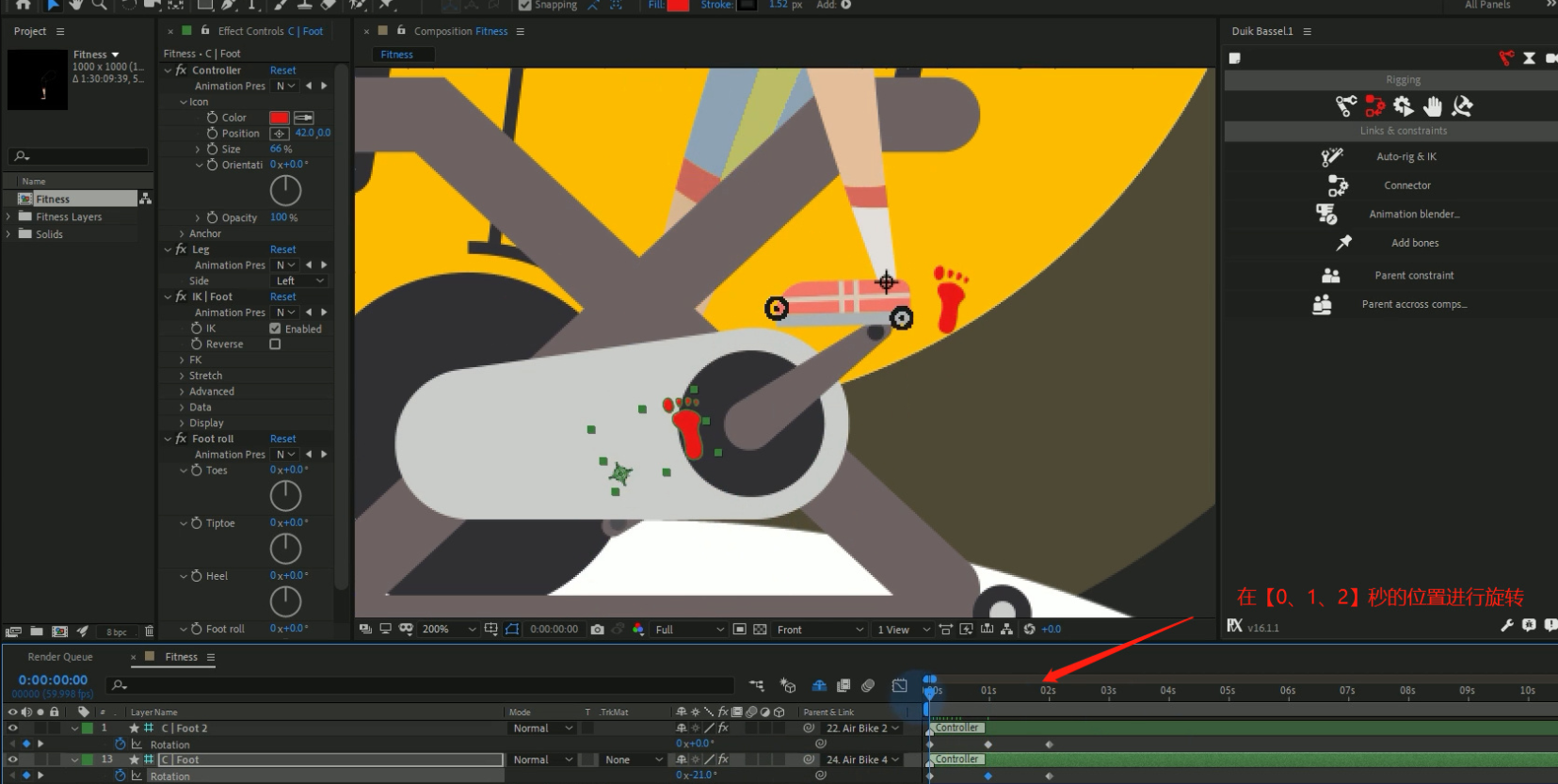The width and height of the screenshot is (1558, 784).
Task: Reset the Leg effect
Action: [x=282, y=249]
